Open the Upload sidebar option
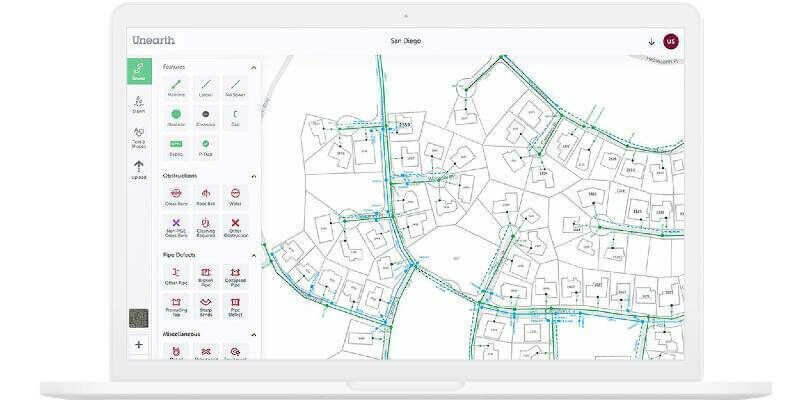Image resolution: width=800 pixels, height=400 pixels. [139, 170]
